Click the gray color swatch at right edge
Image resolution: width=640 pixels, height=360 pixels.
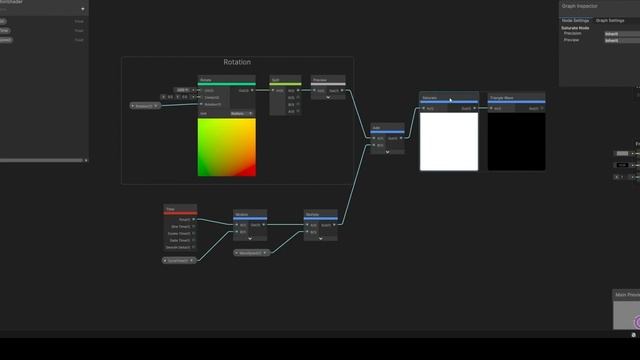[x=622, y=153]
